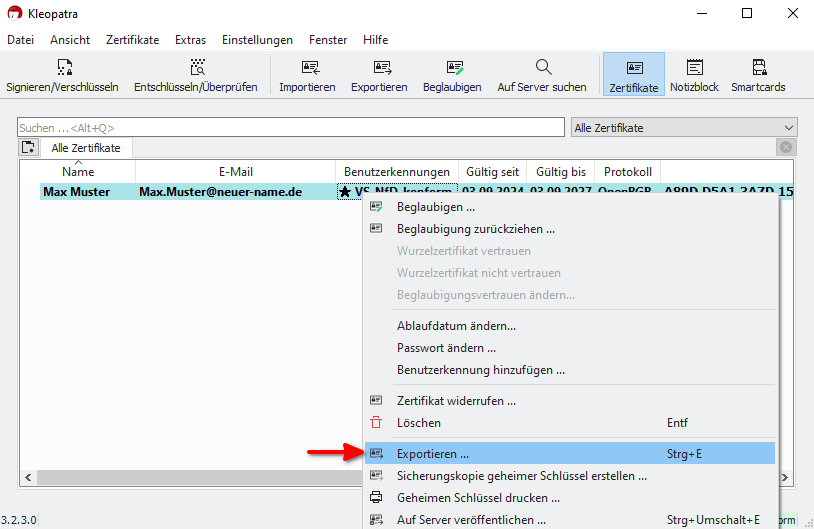Close the current tab with the round X
The height and width of the screenshot is (529, 814).
pyautogui.click(x=786, y=147)
